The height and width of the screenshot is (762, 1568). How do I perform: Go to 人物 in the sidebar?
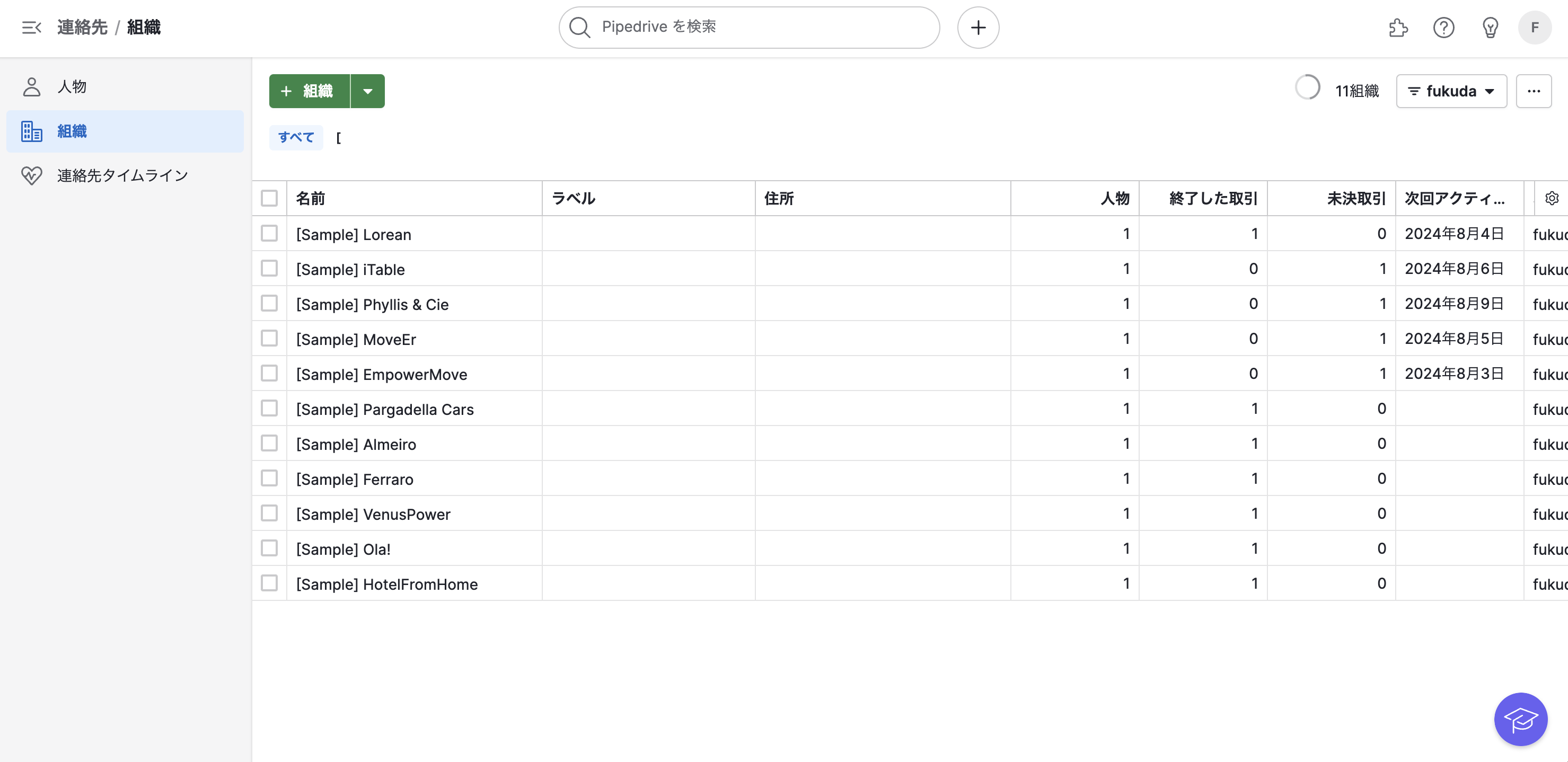(125, 86)
